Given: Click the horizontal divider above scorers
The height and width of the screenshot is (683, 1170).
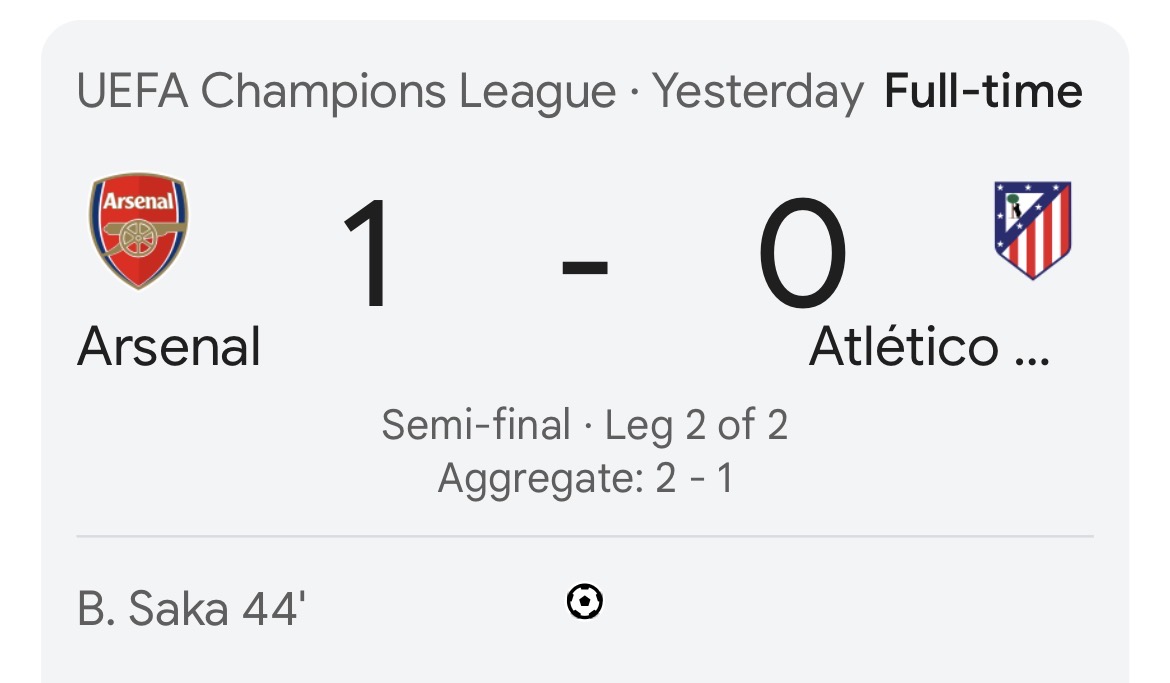Looking at the screenshot, I should pos(585,536).
